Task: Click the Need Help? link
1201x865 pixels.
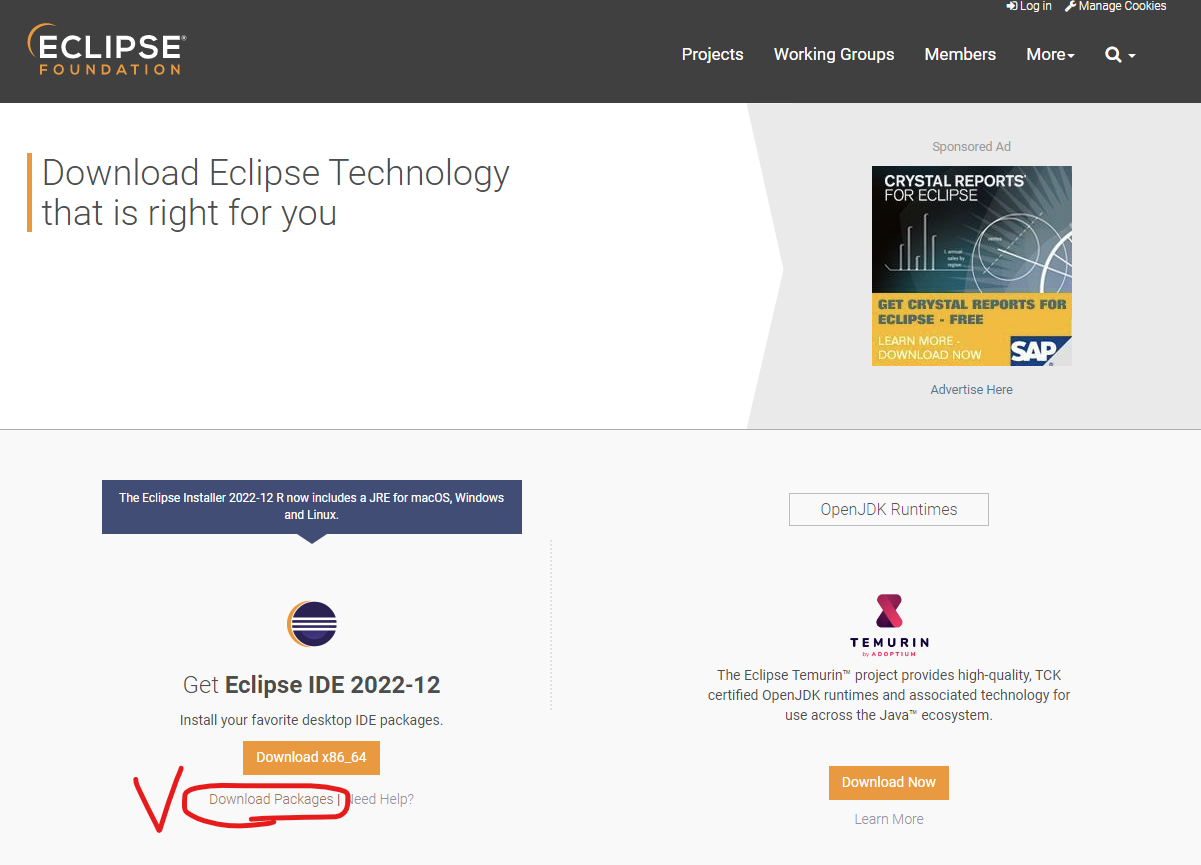Action: point(381,799)
